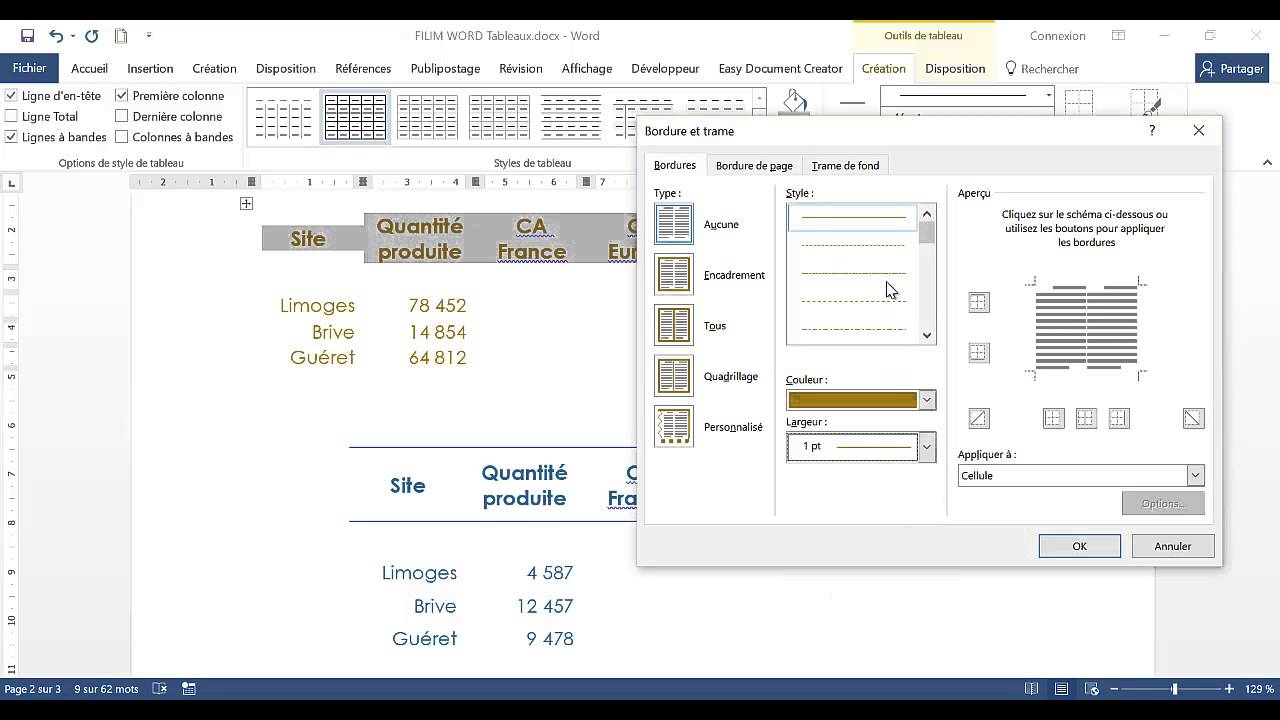
Task: Select the Aucune border type icon
Action: [x=673, y=224]
